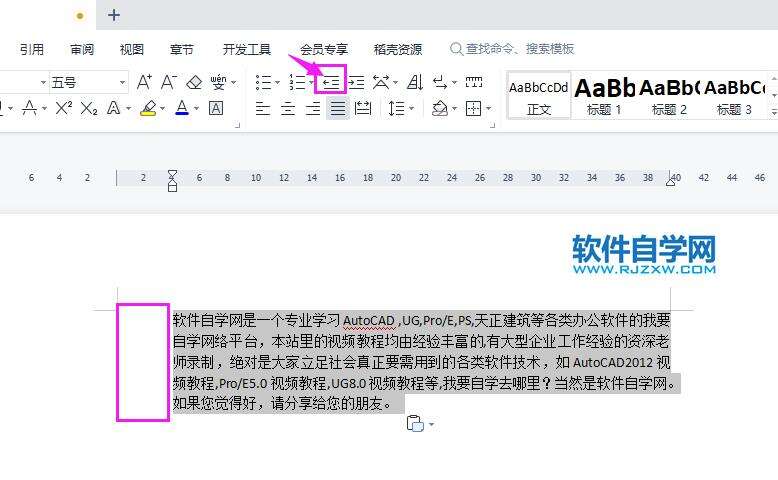Expand the bullet list dropdown arrow
This screenshot has width=778, height=480.
click(277, 82)
